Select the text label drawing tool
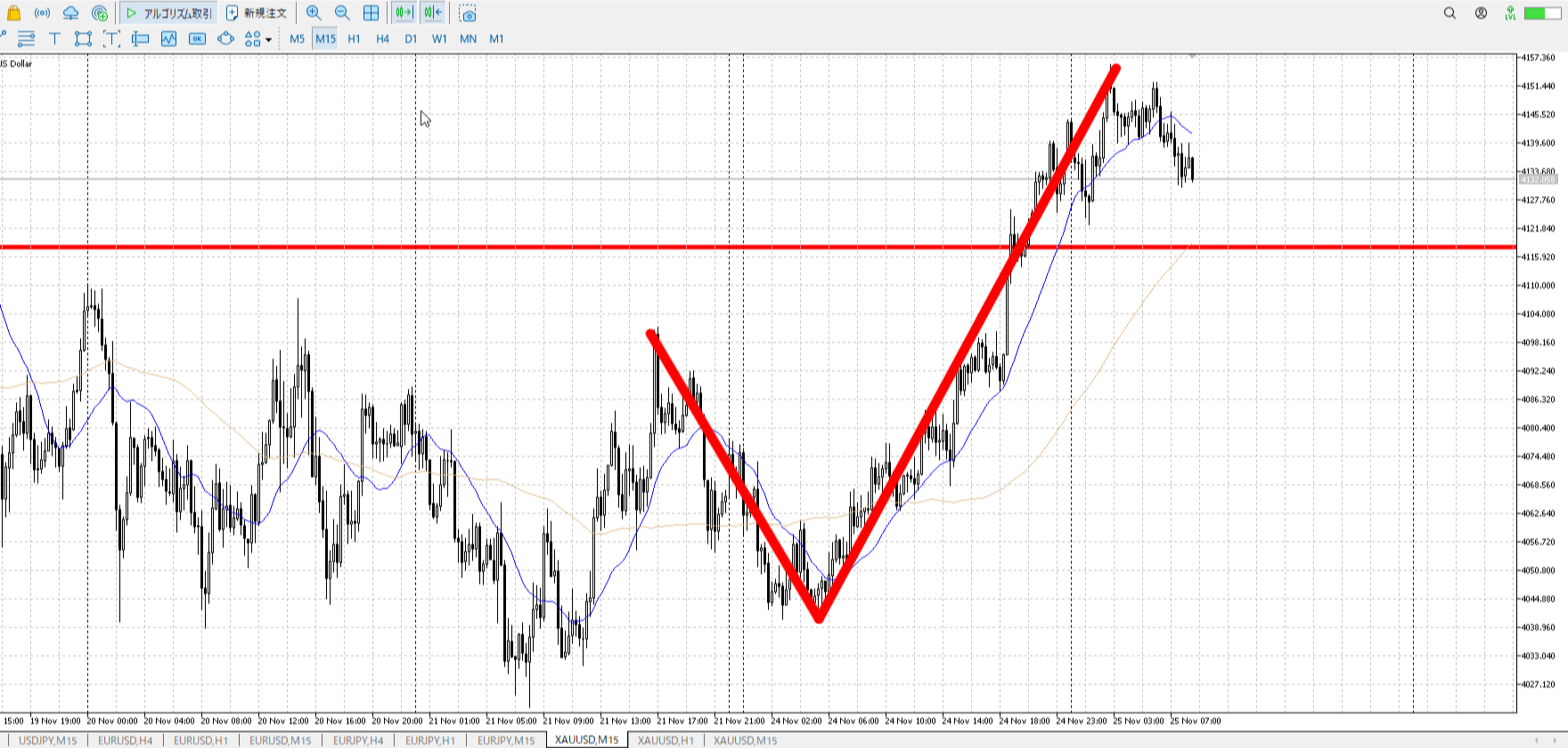 (x=54, y=38)
